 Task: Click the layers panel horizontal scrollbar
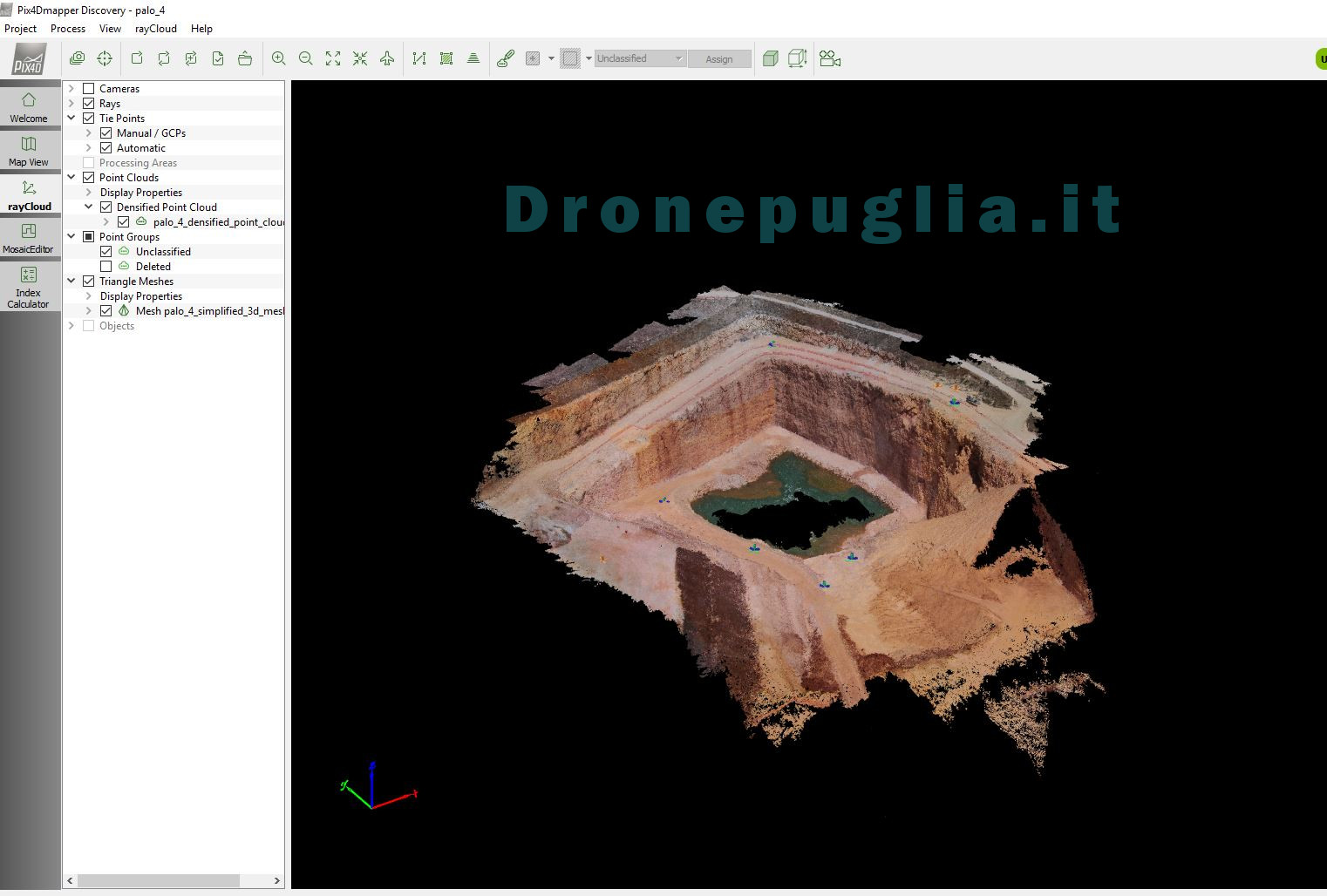[x=159, y=880]
